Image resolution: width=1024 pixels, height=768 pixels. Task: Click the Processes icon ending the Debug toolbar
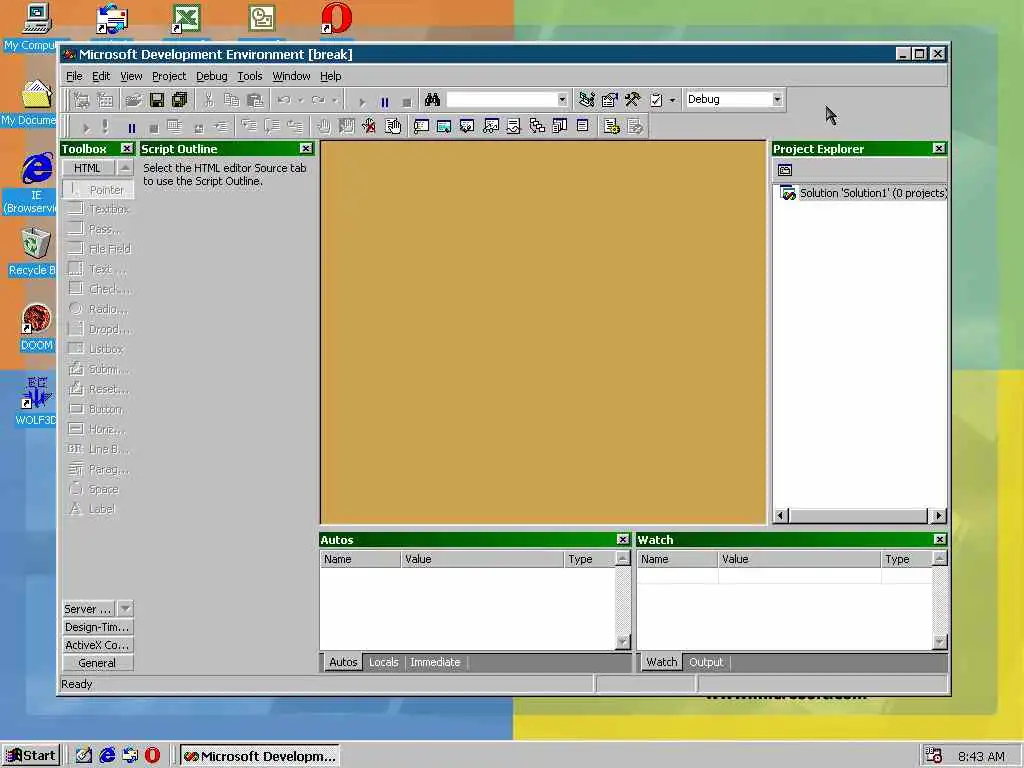point(635,127)
